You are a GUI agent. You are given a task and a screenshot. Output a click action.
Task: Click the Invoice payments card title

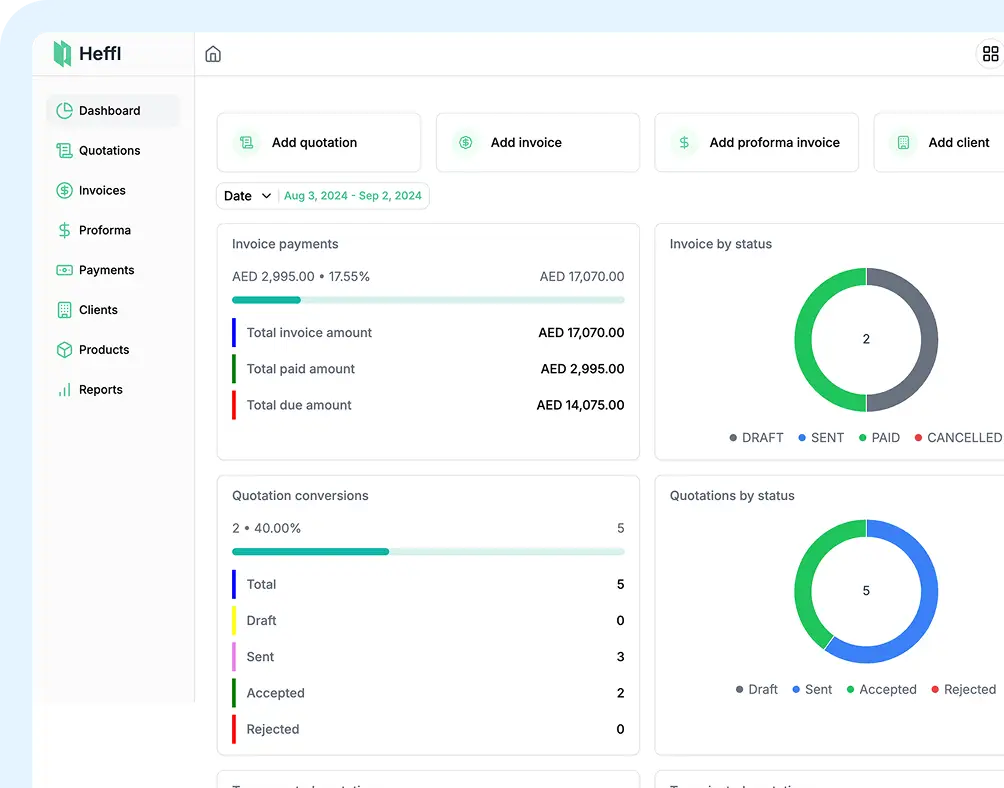click(x=285, y=244)
